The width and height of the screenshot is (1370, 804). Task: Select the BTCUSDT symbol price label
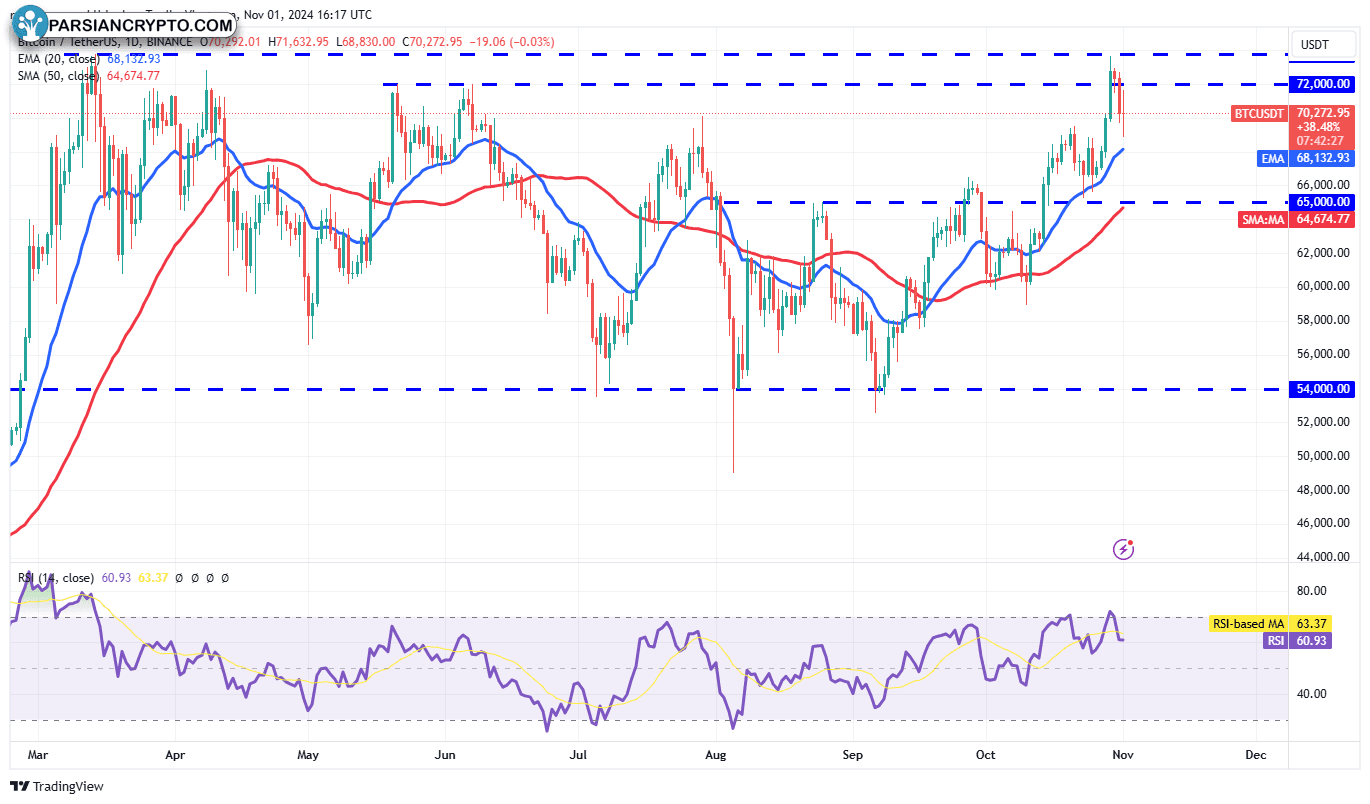(x=1258, y=114)
